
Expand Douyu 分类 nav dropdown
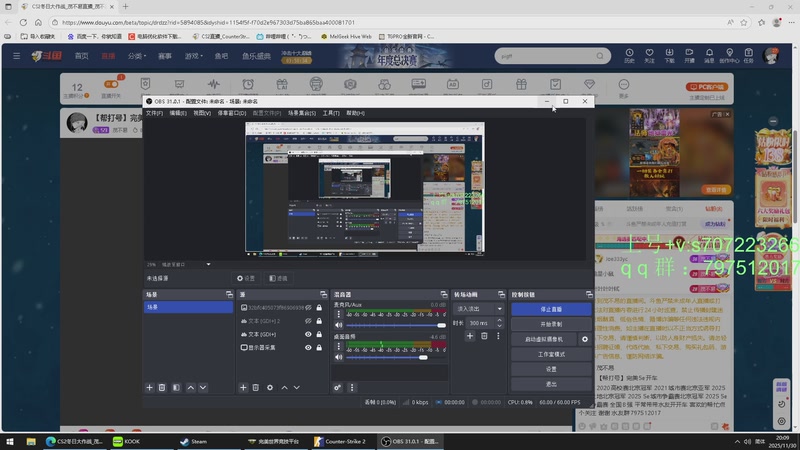[136, 56]
